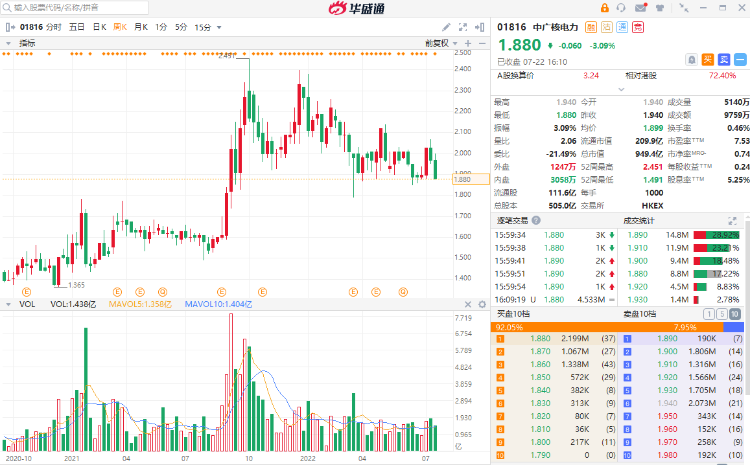Click the 28.92% volume distribution bar
The height and width of the screenshot is (465, 750).
click(716, 235)
